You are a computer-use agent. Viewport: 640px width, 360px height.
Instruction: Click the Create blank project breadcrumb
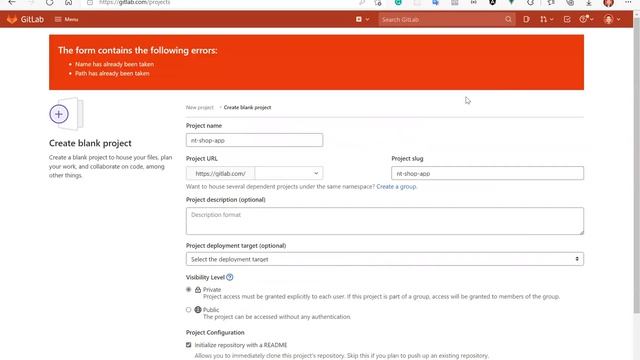[247, 107]
